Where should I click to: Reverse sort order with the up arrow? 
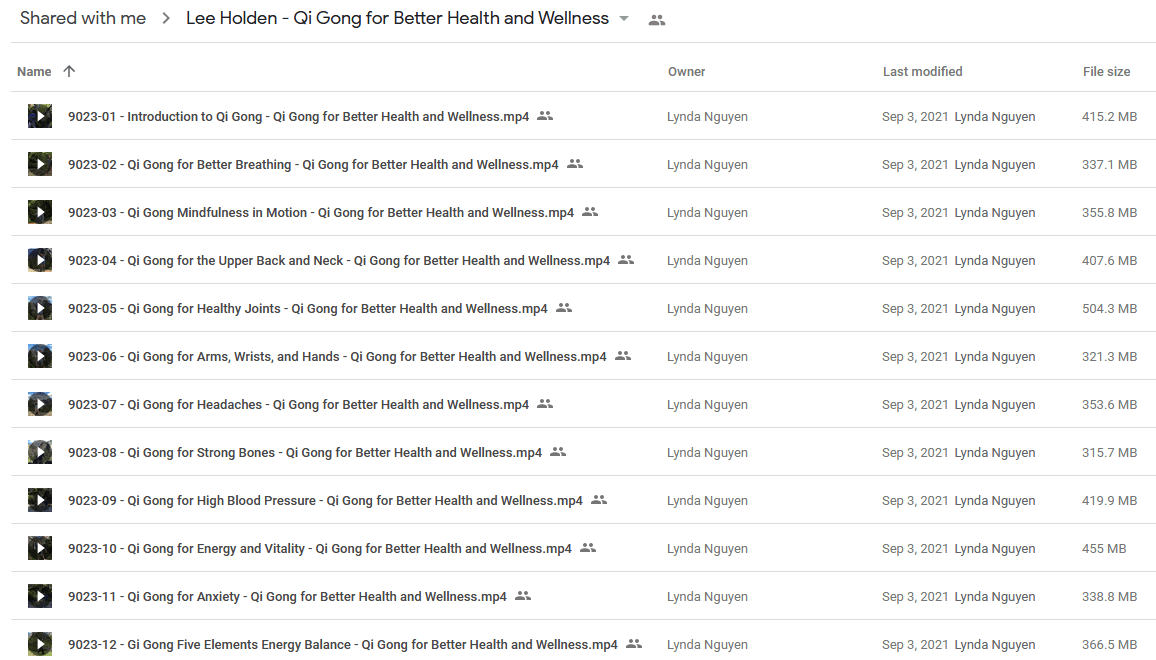click(x=69, y=71)
